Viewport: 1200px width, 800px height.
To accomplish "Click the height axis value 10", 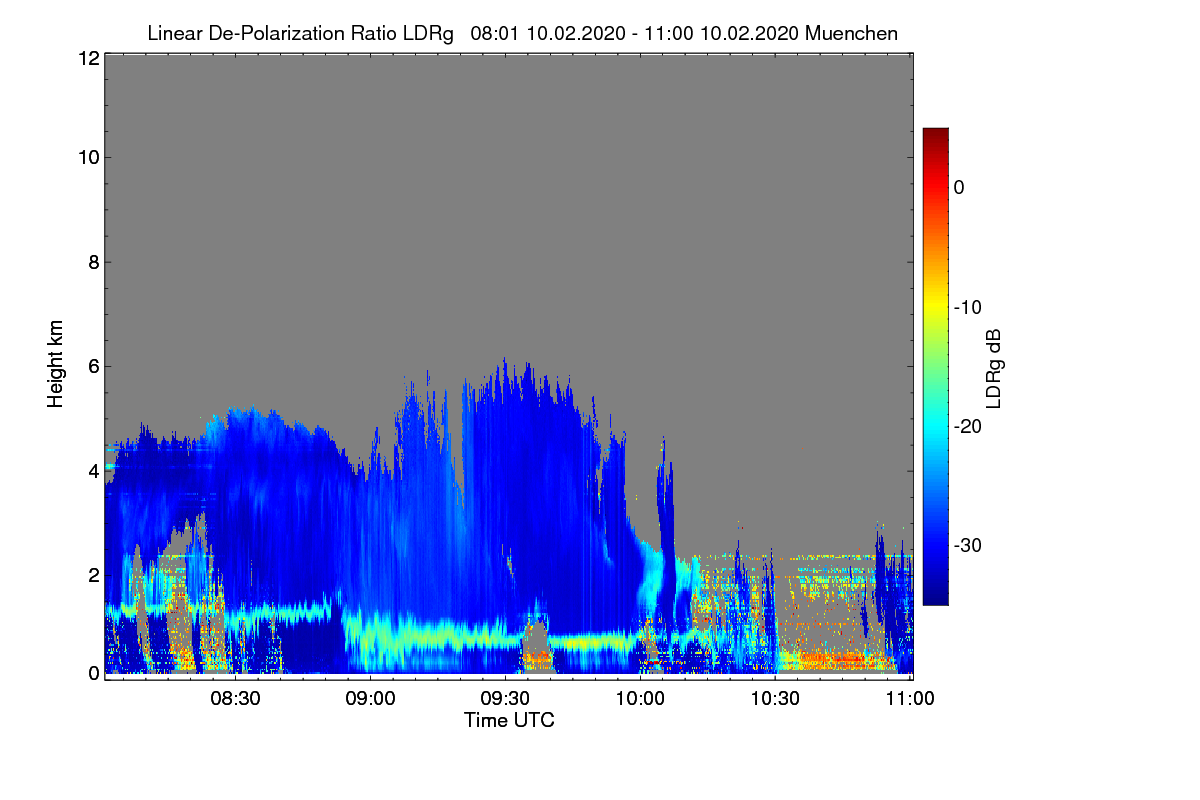I will pyautogui.click(x=87, y=157).
